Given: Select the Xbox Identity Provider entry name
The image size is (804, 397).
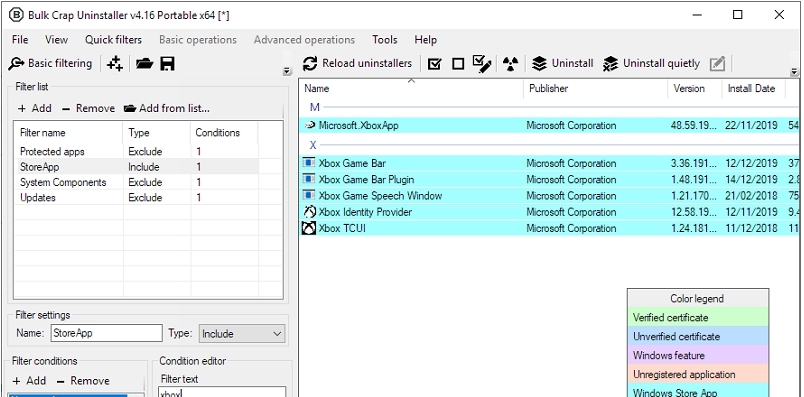Looking at the screenshot, I should pos(365,212).
